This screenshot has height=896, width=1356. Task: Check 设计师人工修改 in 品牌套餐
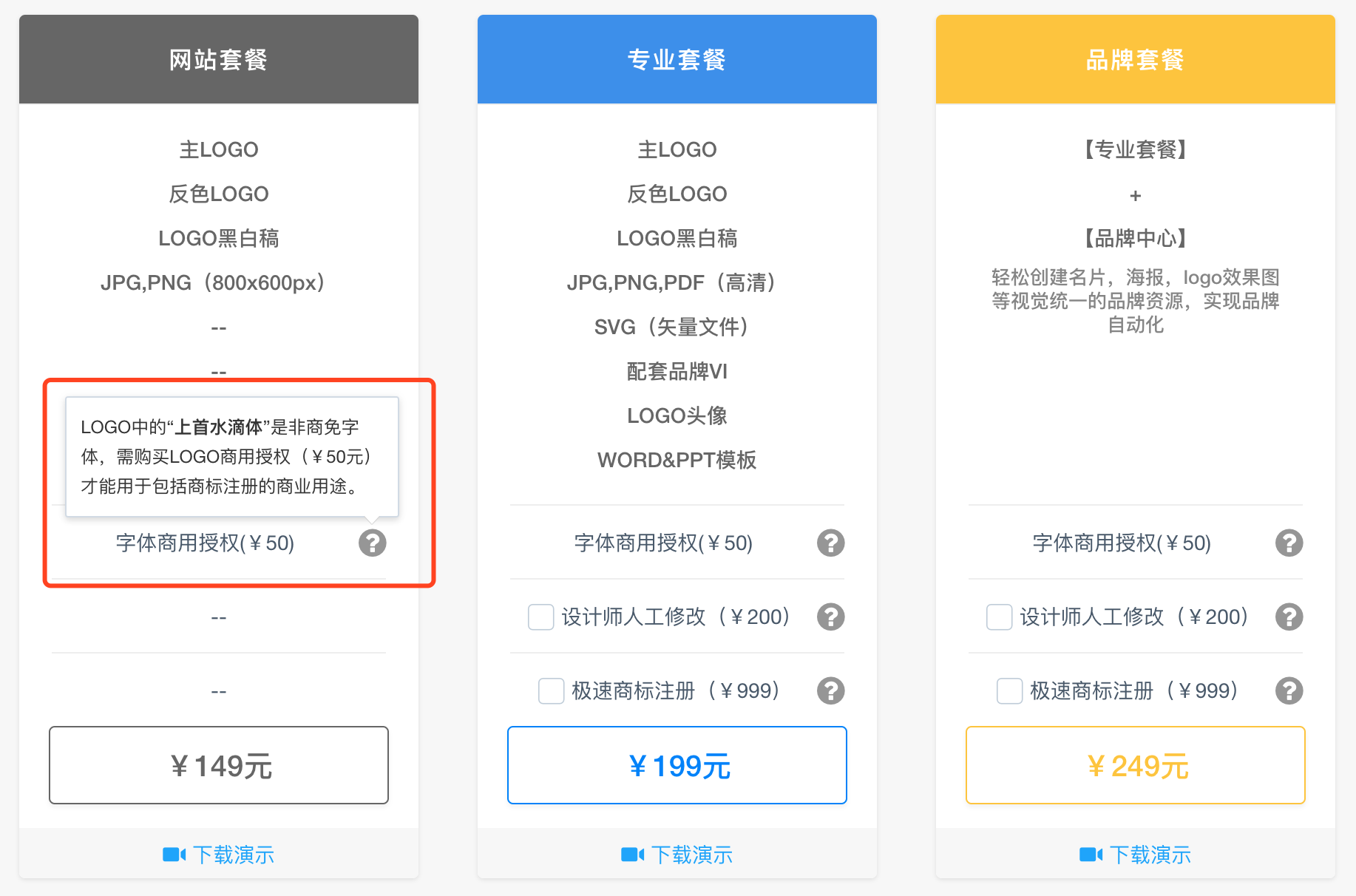point(999,617)
